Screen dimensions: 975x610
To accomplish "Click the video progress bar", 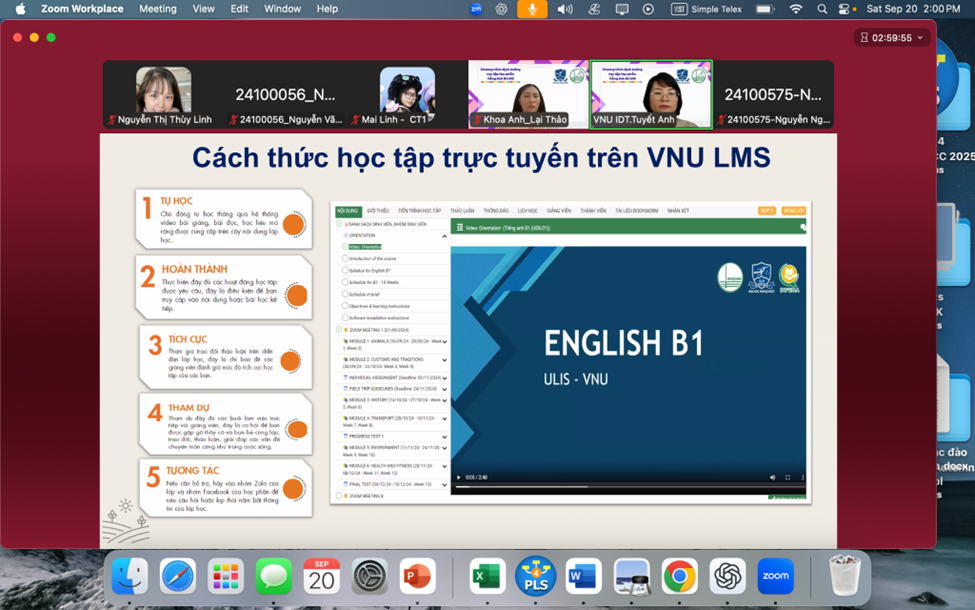I will (x=629, y=487).
